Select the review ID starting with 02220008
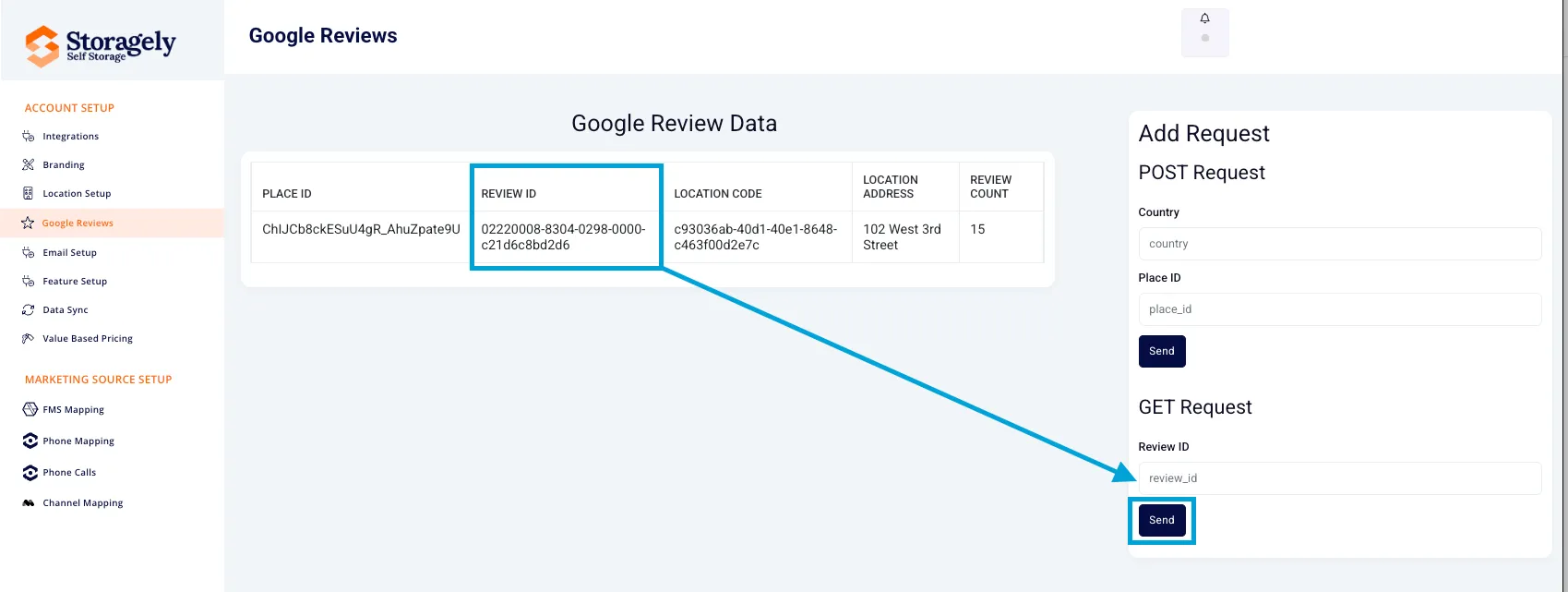The image size is (1568, 592). (x=563, y=237)
